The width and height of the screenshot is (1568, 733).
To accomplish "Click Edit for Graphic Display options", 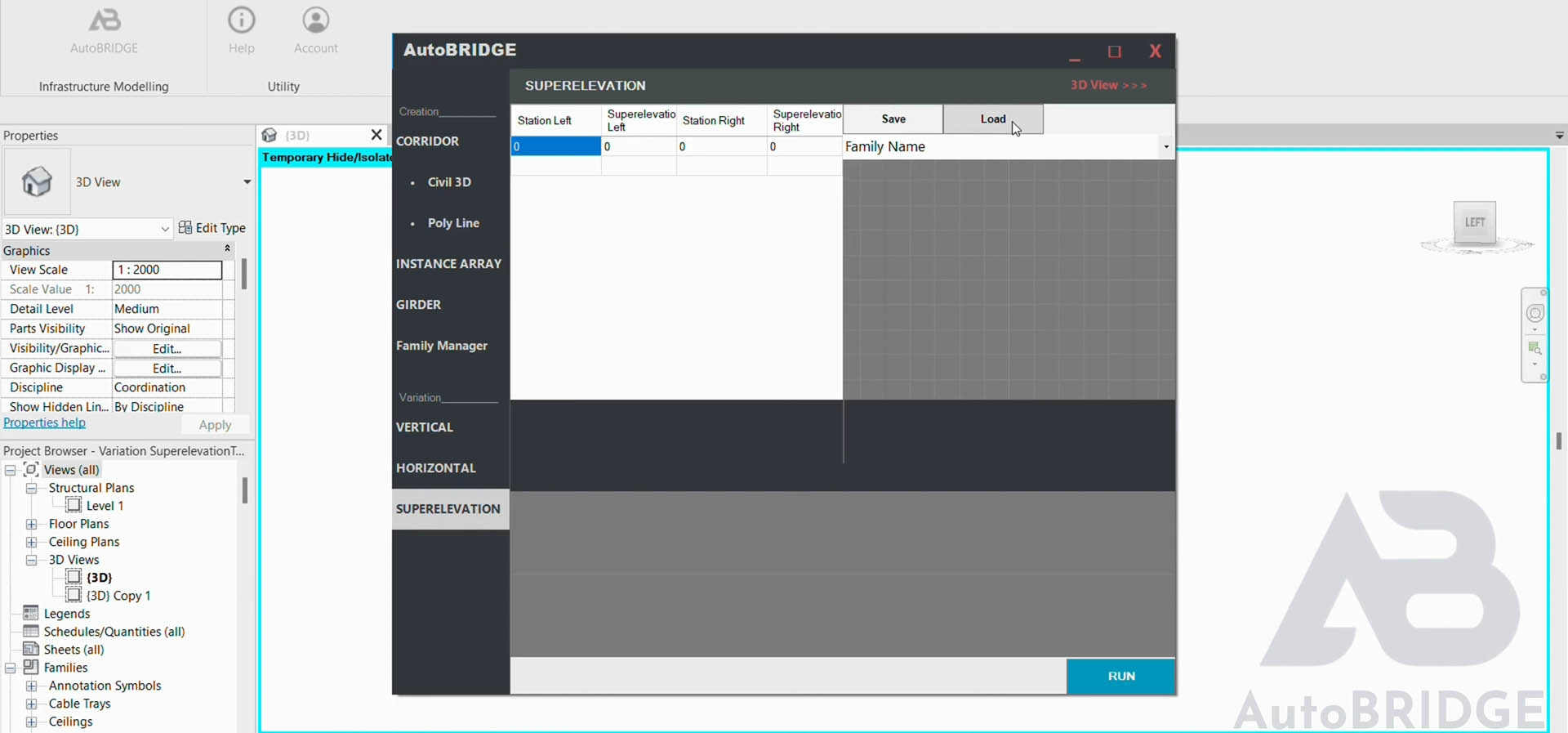I will [x=167, y=368].
